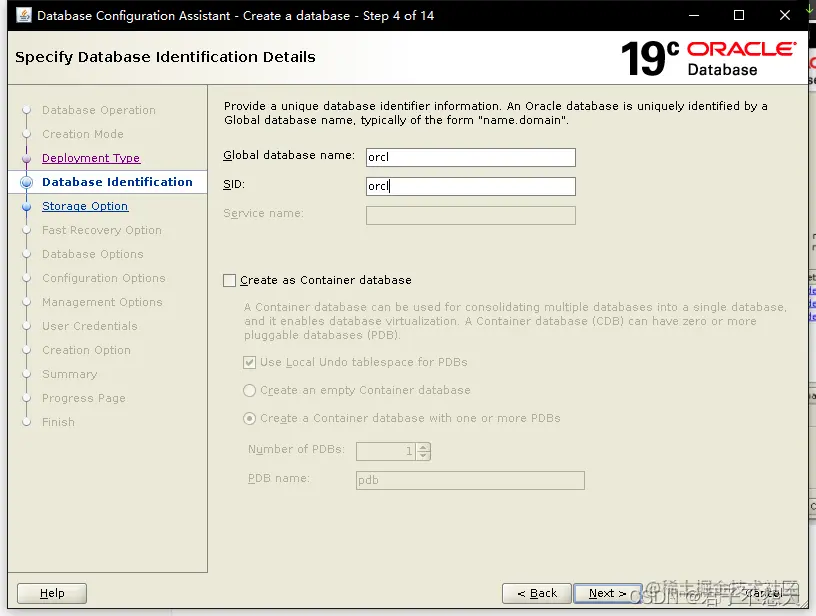Go back with the Back button
This screenshot has width=816, height=616.
coord(537,593)
